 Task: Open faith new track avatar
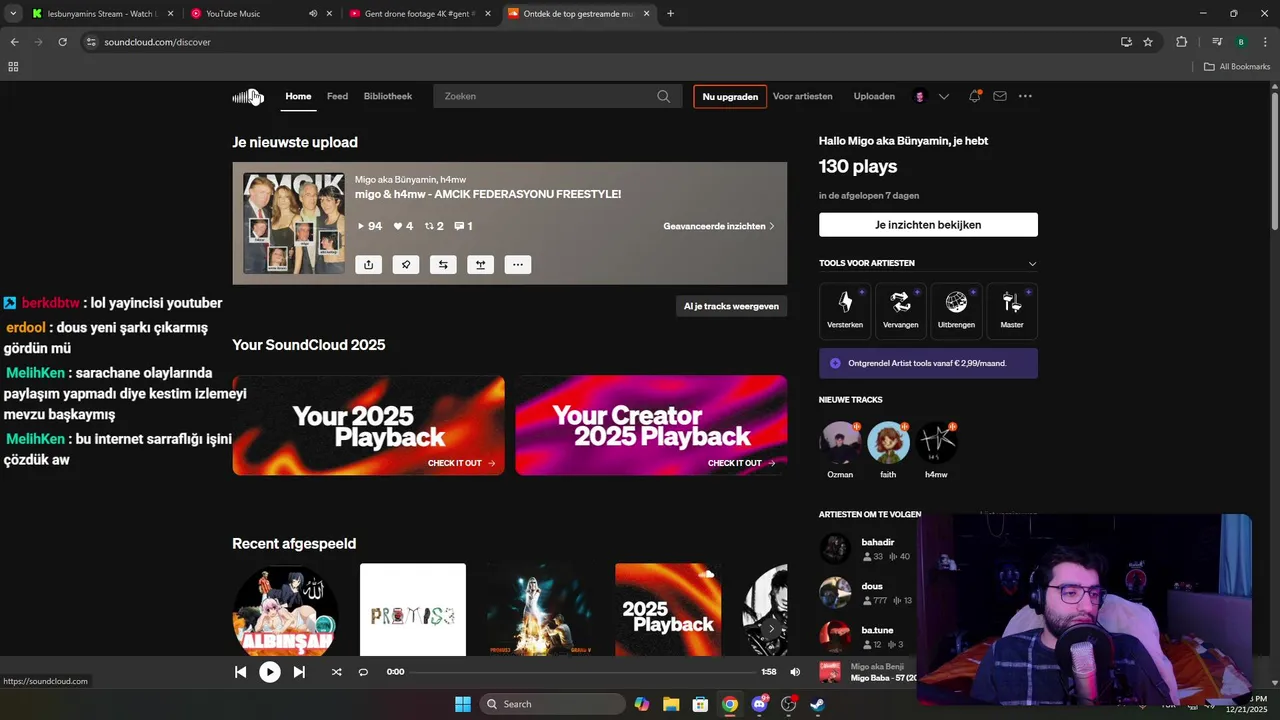[888, 443]
